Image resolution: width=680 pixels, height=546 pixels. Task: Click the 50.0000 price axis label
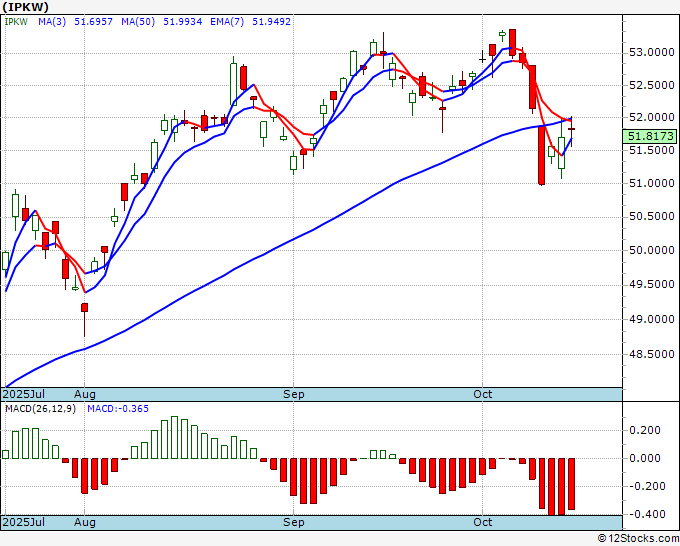pyautogui.click(x=652, y=250)
